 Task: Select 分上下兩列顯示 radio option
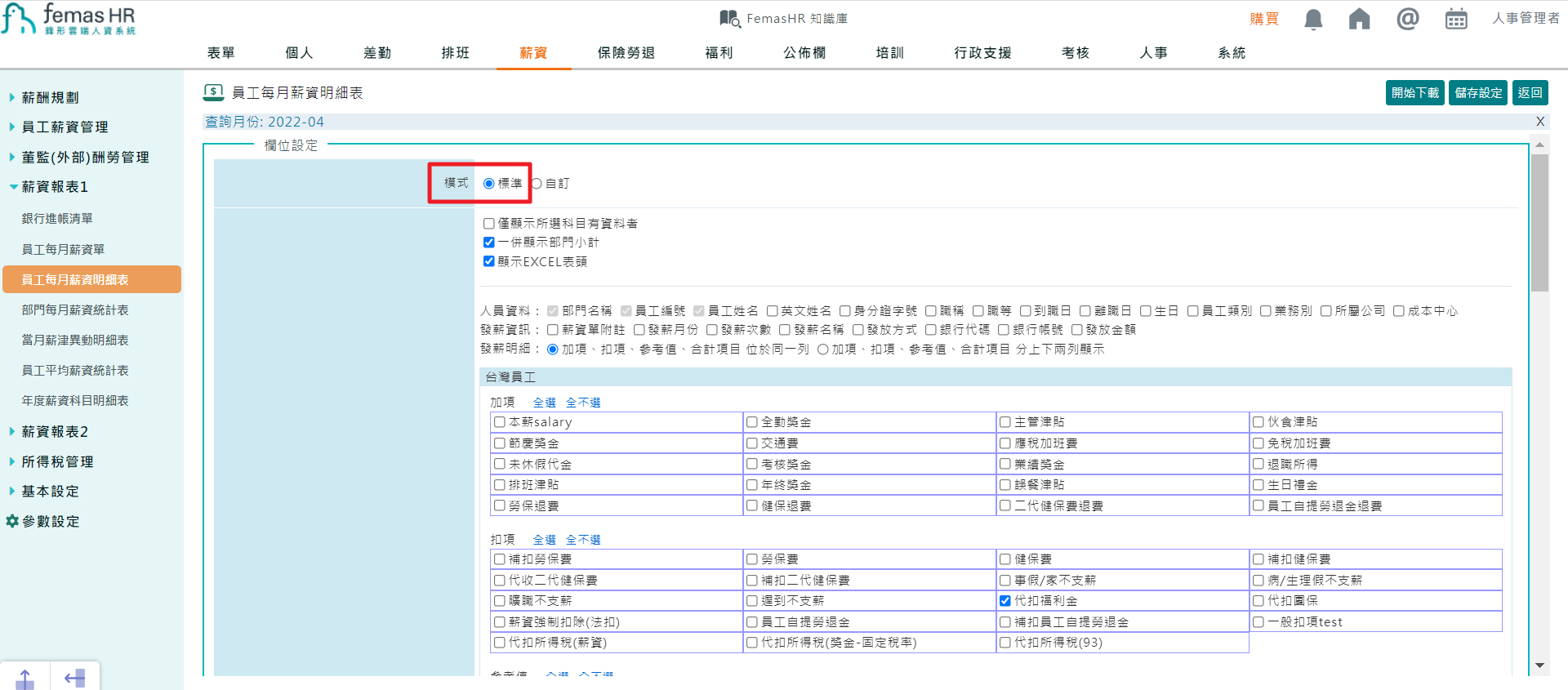click(823, 349)
